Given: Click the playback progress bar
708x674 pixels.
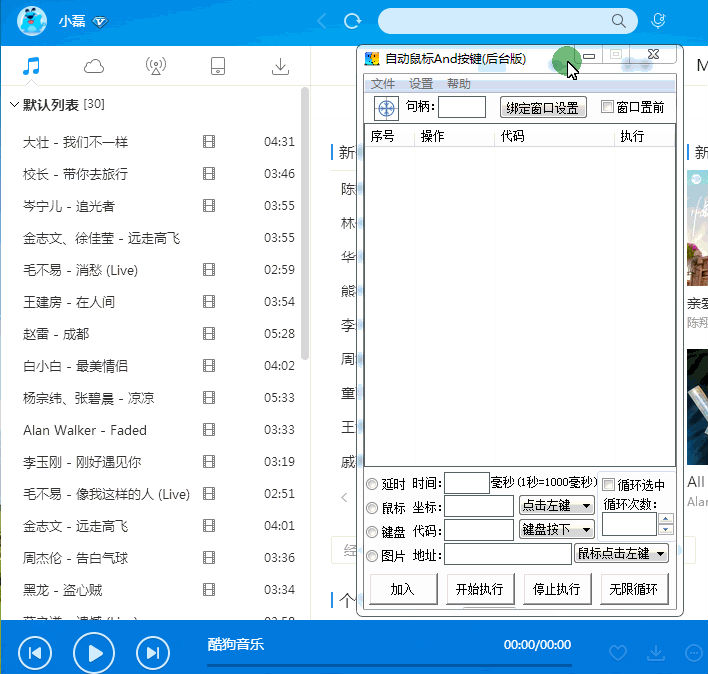Looking at the screenshot, I should pyautogui.click(x=389, y=665).
